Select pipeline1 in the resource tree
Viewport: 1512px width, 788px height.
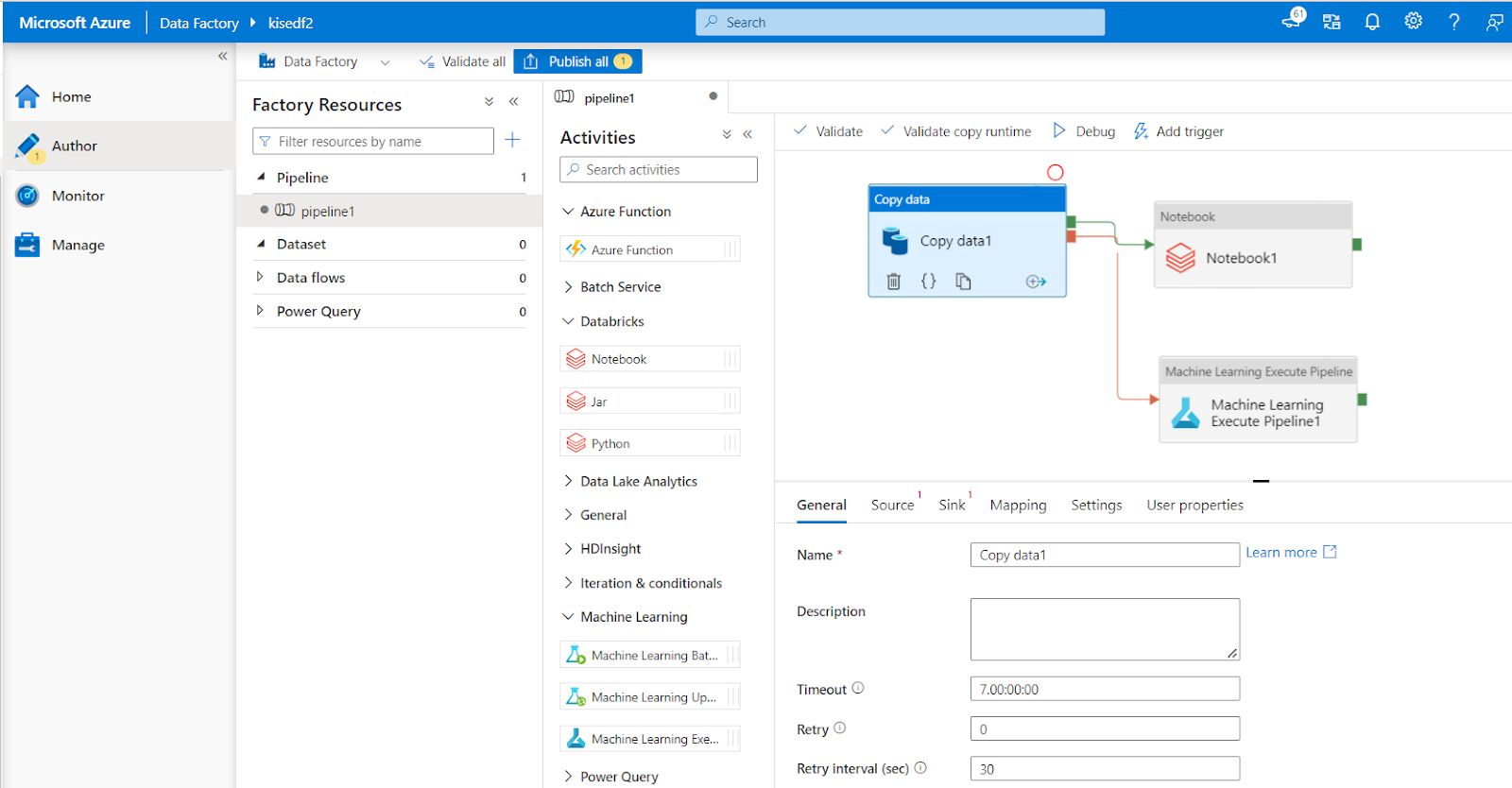(x=389, y=211)
